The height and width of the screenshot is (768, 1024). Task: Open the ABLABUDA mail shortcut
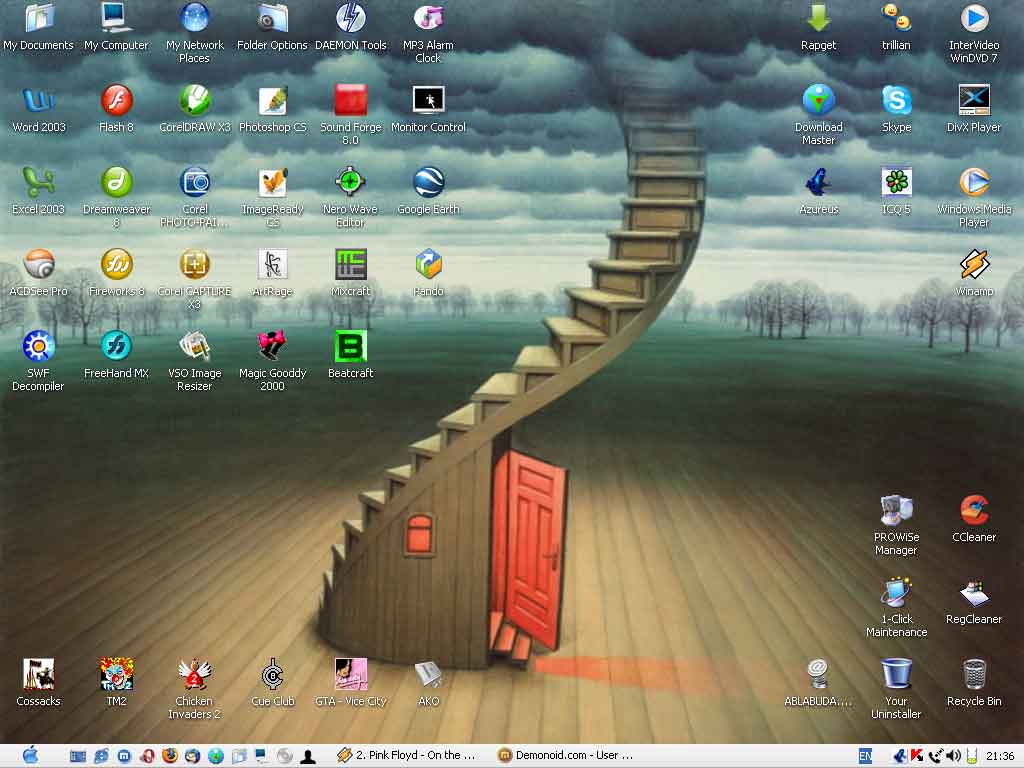[818, 673]
